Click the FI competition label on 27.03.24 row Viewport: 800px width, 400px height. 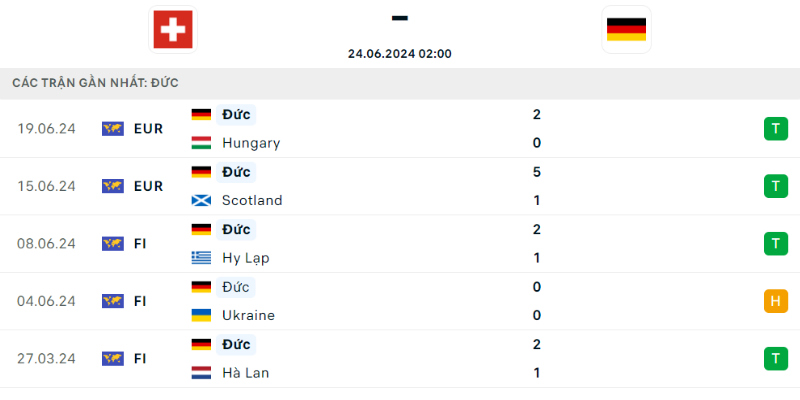click(140, 359)
